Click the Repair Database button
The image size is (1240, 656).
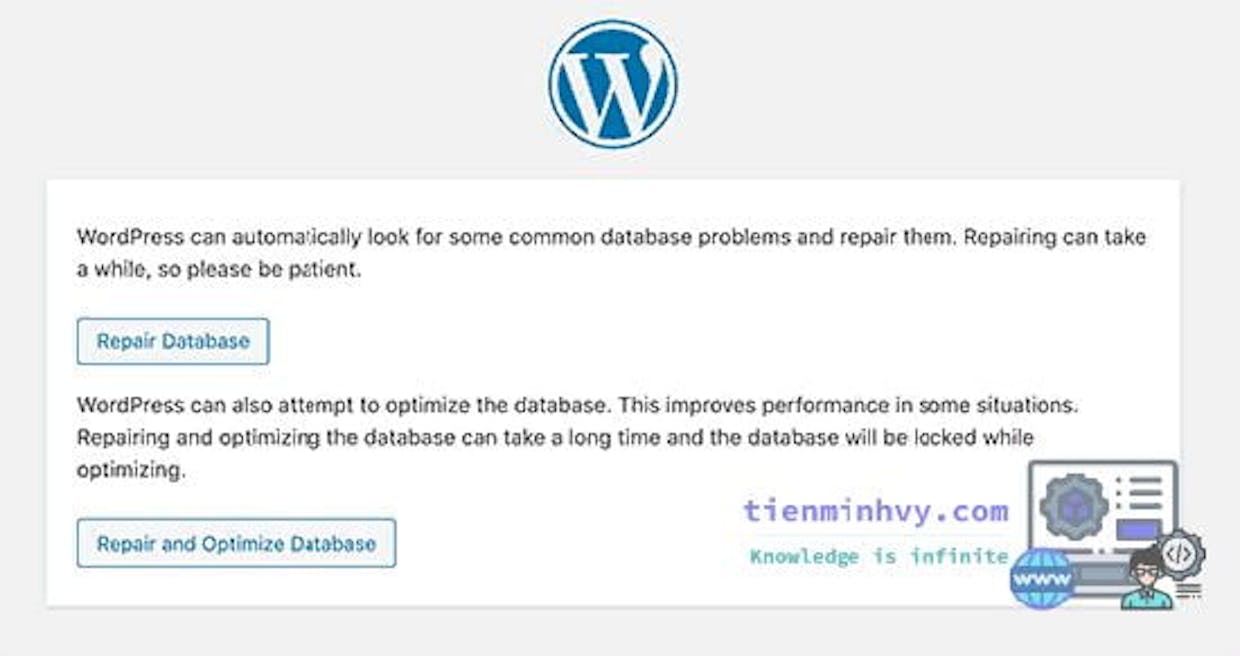pyautogui.click(x=173, y=341)
